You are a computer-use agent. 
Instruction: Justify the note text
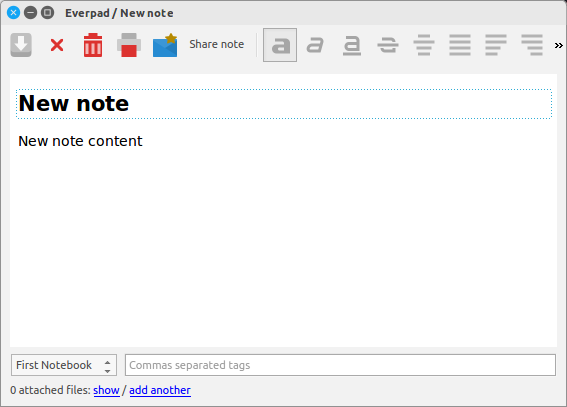click(460, 45)
